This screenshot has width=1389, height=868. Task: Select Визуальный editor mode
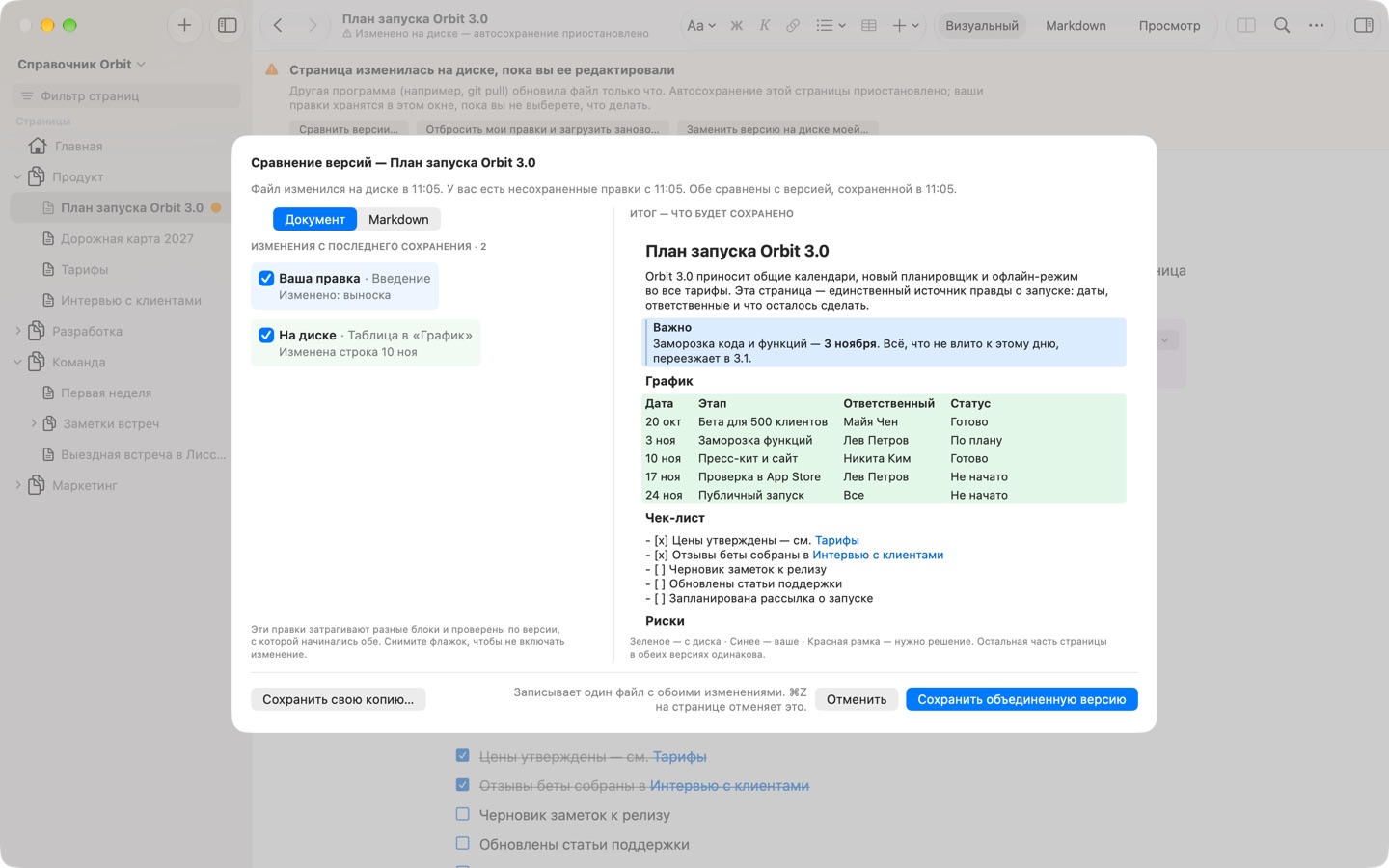tap(982, 26)
